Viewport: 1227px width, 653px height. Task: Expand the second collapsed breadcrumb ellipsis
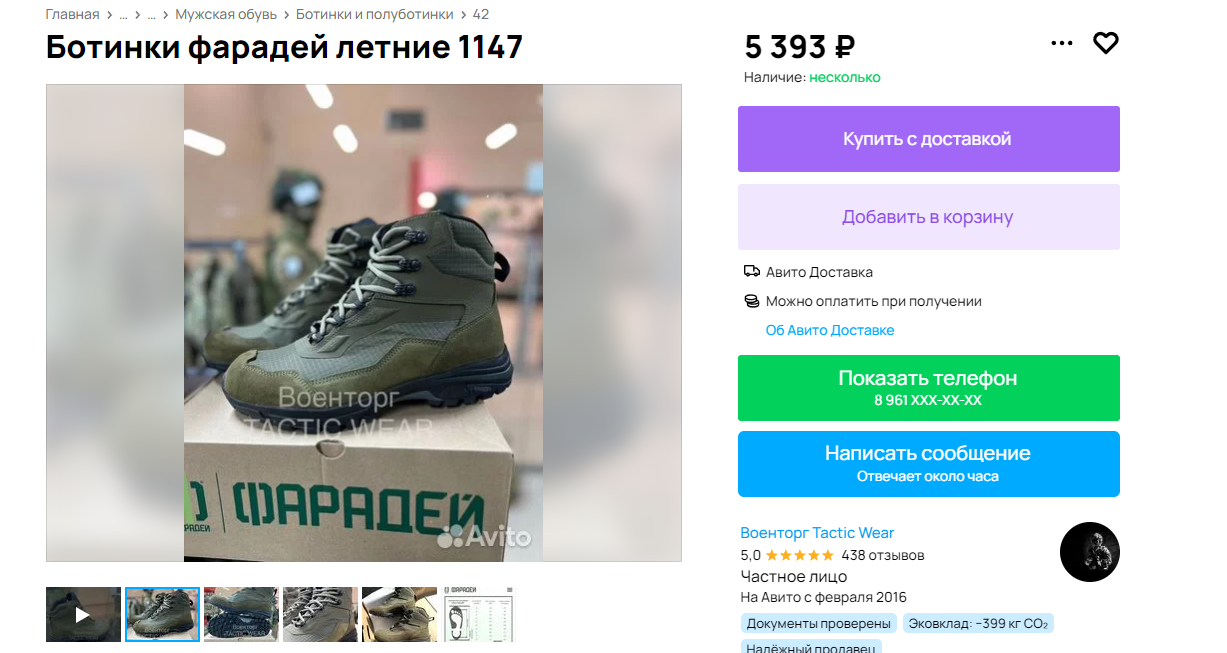pyautogui.click(x=152, y=14)
